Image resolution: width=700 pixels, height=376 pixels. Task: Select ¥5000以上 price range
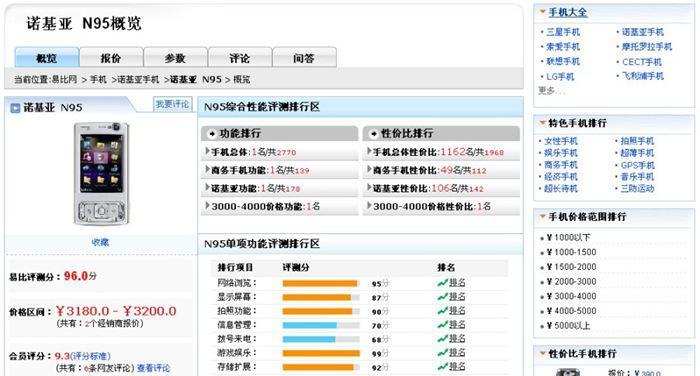(568, 326)
